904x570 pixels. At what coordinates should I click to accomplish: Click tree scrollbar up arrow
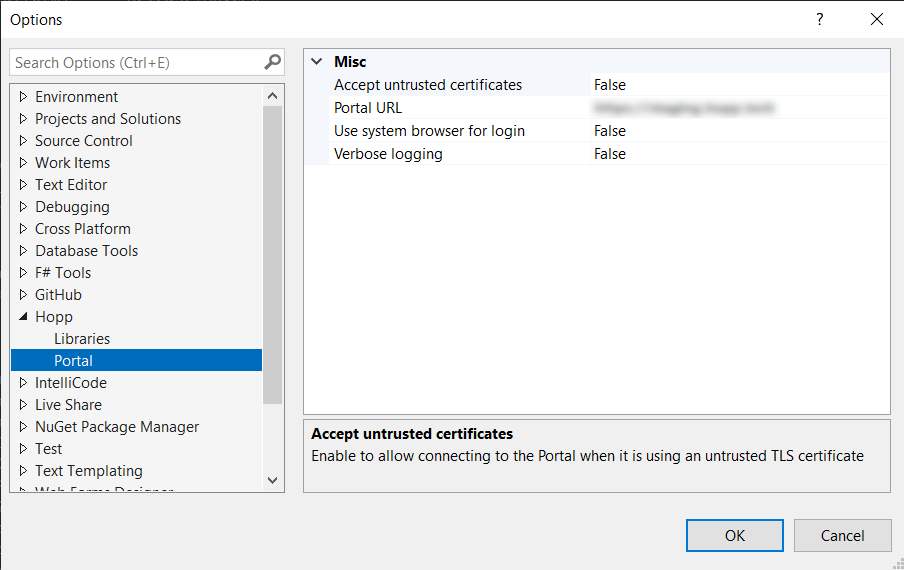click(273, 96)
